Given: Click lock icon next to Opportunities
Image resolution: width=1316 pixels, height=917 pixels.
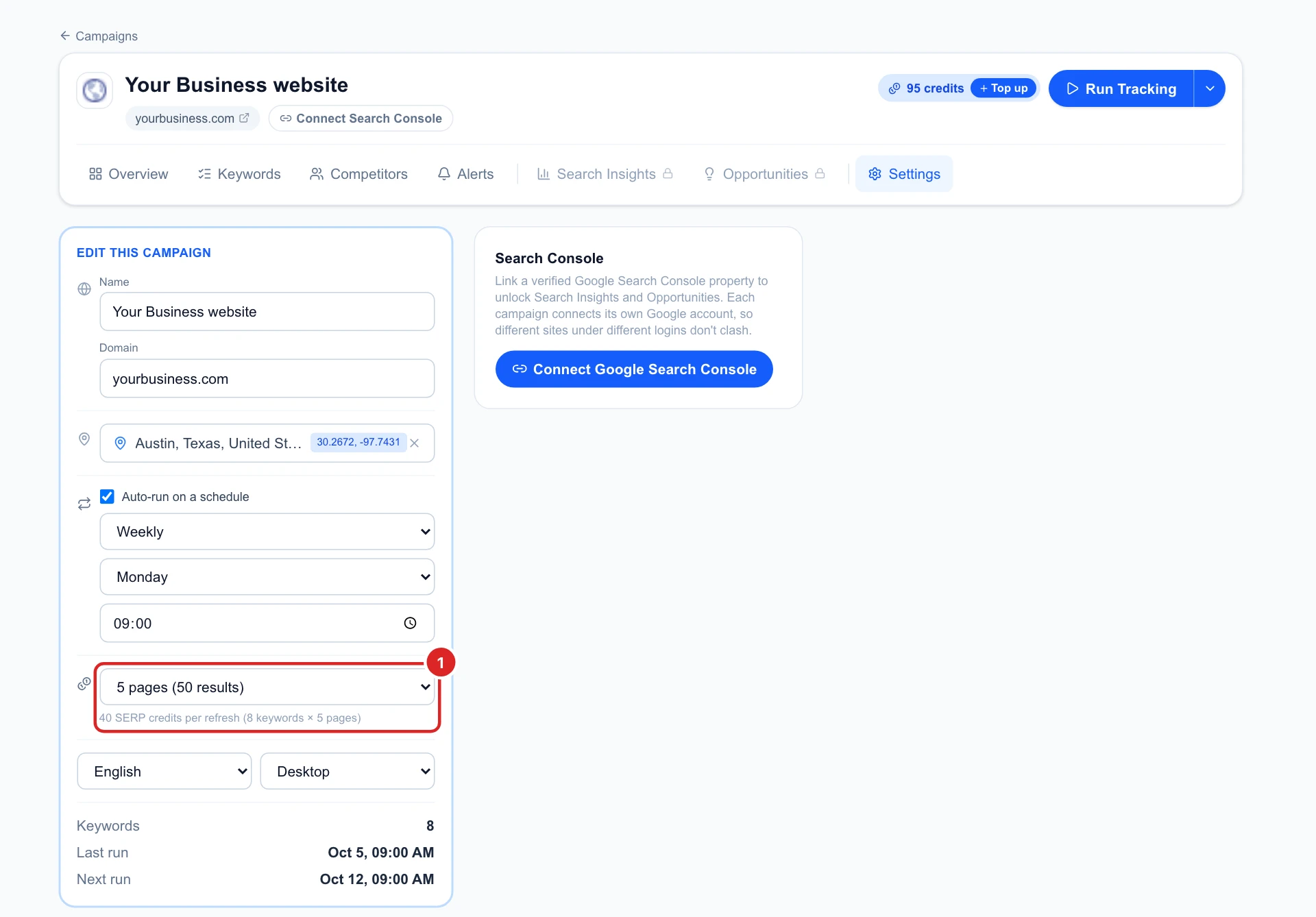Looking at the screenshot, I should [x=820, y=174].
